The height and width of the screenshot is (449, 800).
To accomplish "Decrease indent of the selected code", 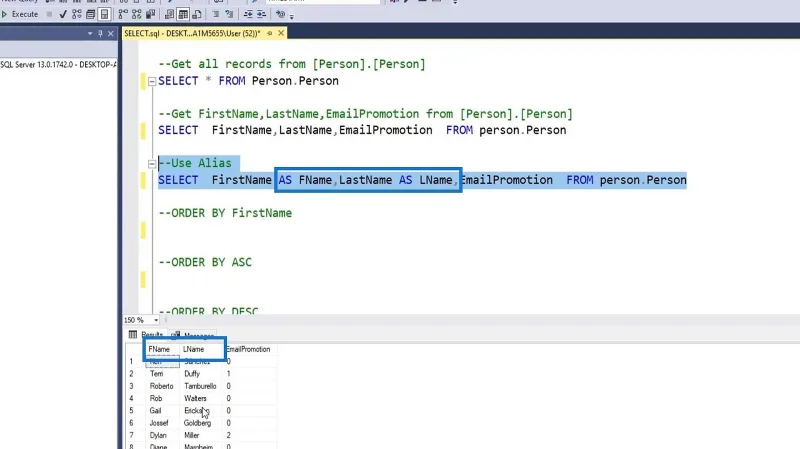I will (x=248, y=14).
